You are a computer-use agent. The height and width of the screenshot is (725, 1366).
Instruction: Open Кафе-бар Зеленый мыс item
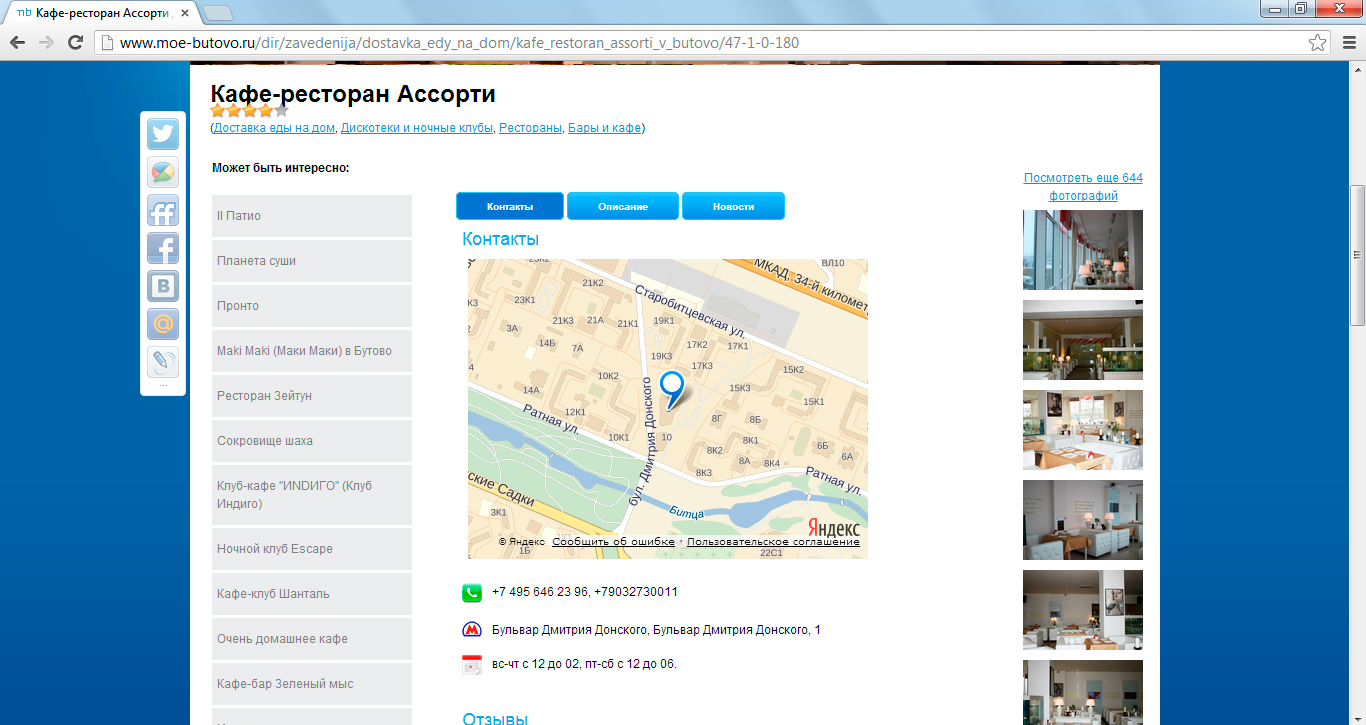(x=312, y=684)
